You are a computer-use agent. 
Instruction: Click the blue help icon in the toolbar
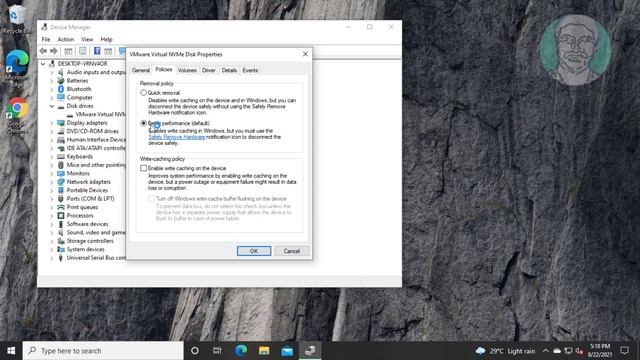[97, 51]
